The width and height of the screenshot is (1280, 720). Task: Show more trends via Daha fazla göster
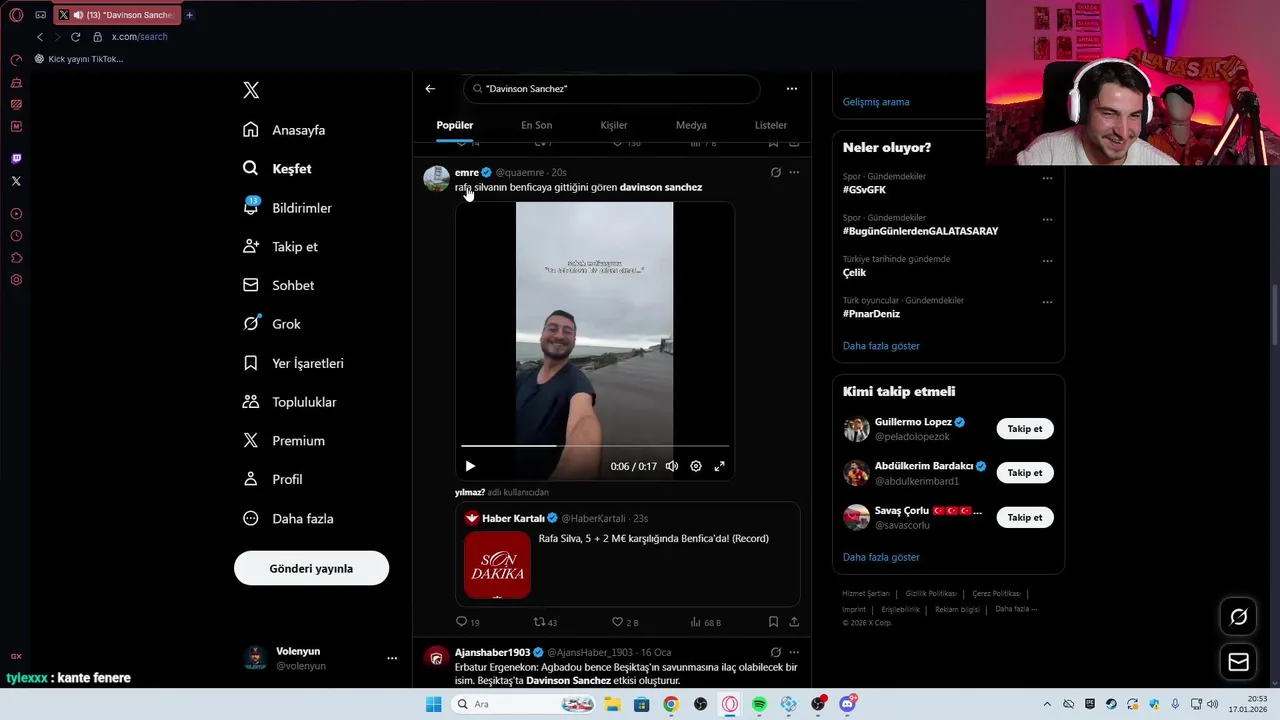[881, 346]
